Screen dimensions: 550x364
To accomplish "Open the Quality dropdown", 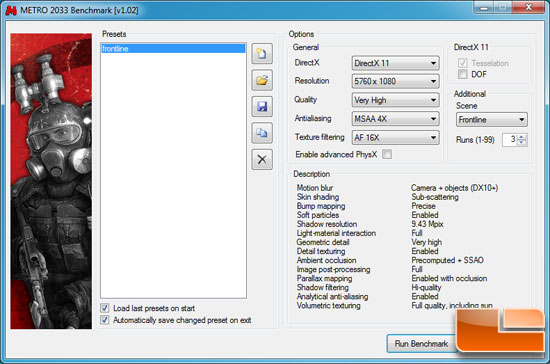I will pos(395,100).
